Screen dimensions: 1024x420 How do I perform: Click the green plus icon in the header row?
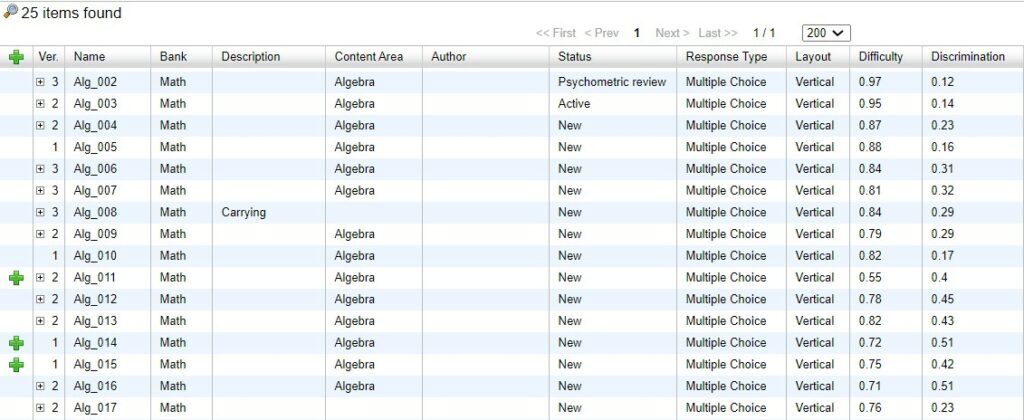[x=16, y=57]
